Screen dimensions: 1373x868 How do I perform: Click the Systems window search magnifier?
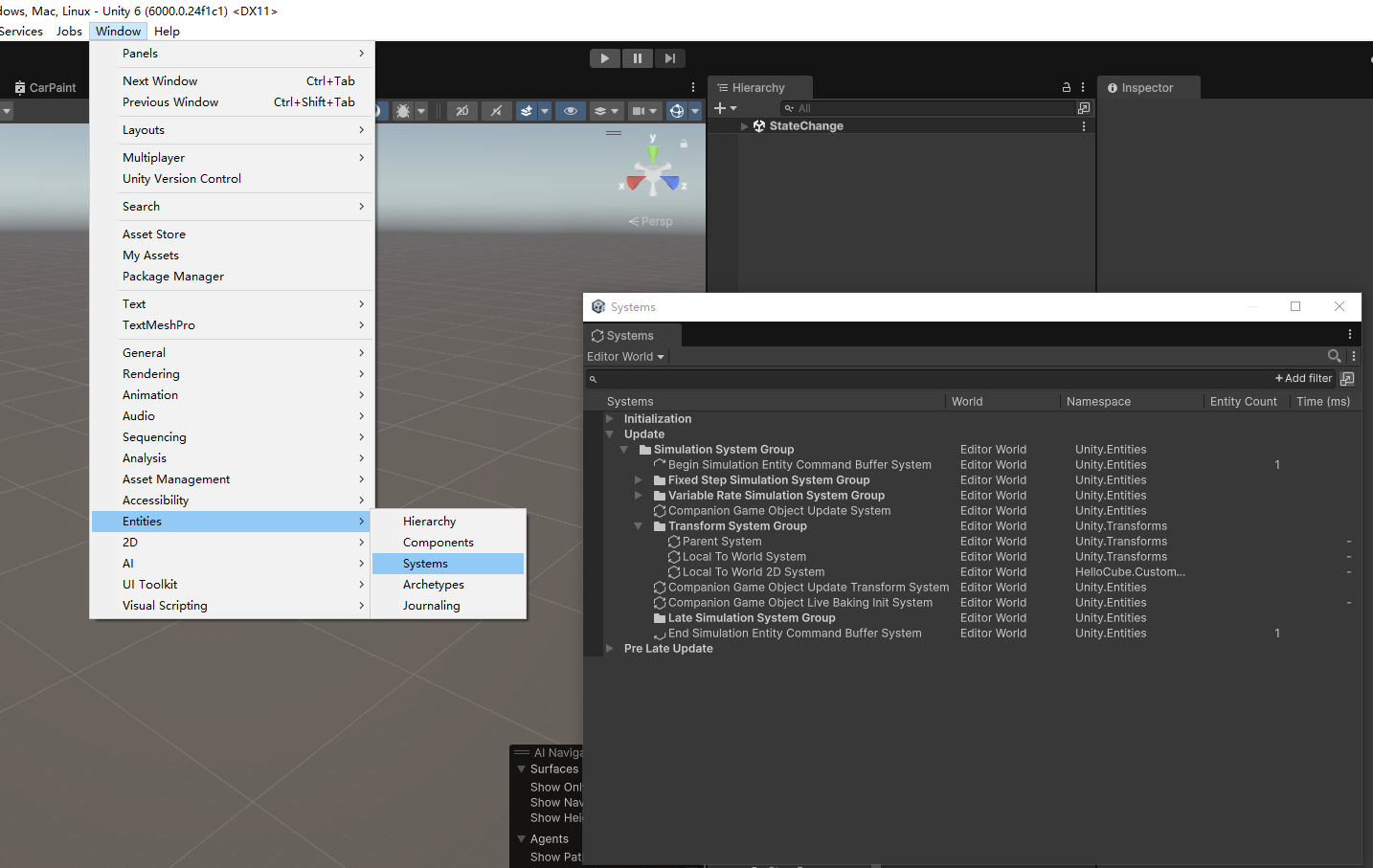[x=1334, y=356]
